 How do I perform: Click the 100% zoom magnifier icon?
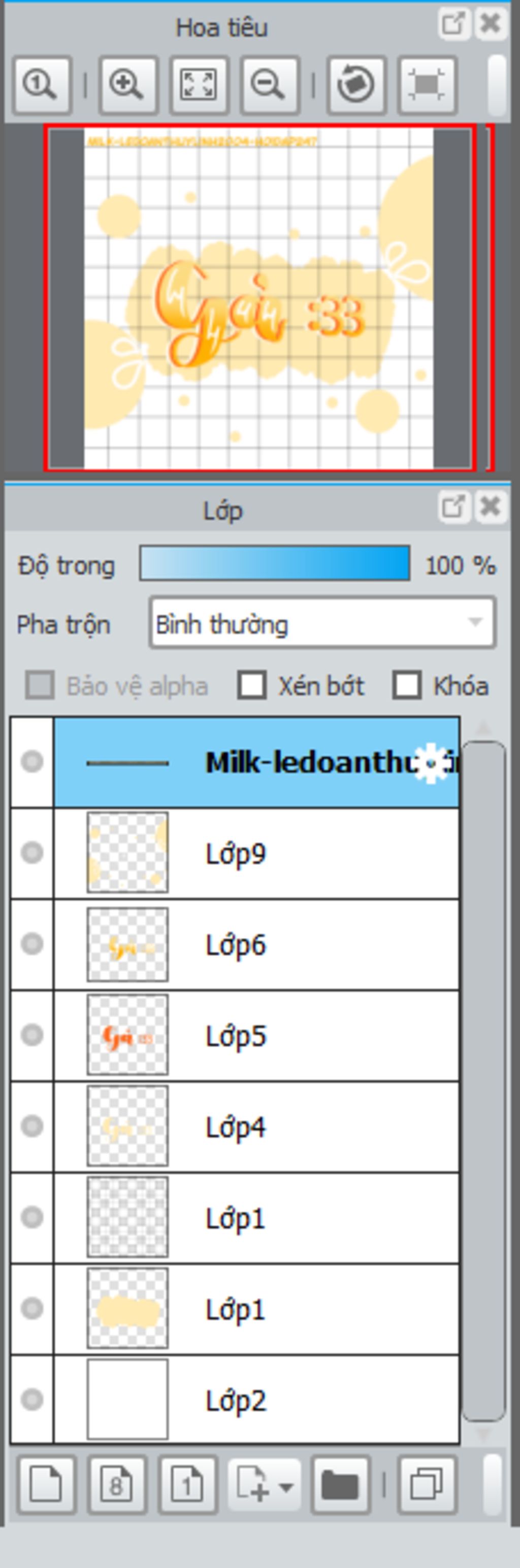click(x=42, y=85)
